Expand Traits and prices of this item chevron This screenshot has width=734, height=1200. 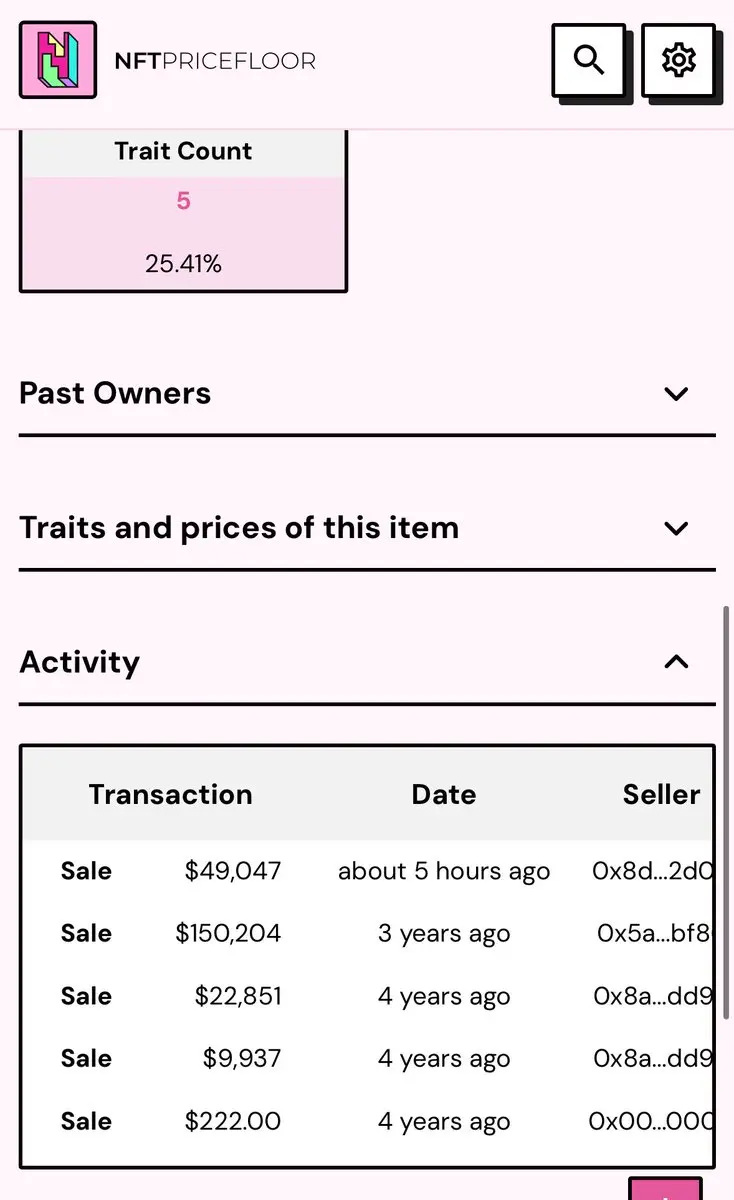[x=677, y=528]
